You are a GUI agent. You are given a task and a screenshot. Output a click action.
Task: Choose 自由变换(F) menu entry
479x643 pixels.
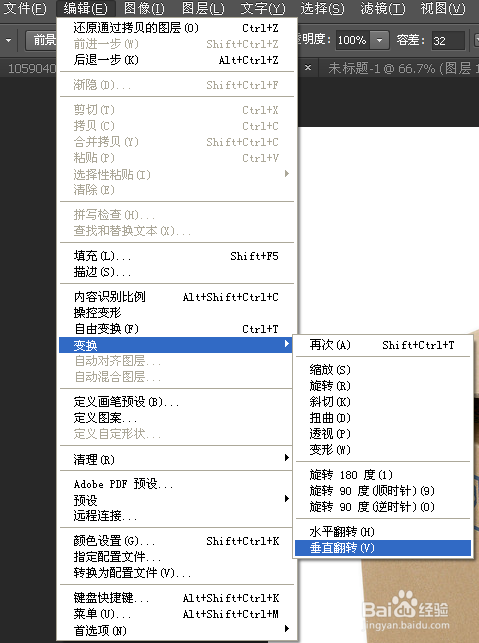coord(176,329)
